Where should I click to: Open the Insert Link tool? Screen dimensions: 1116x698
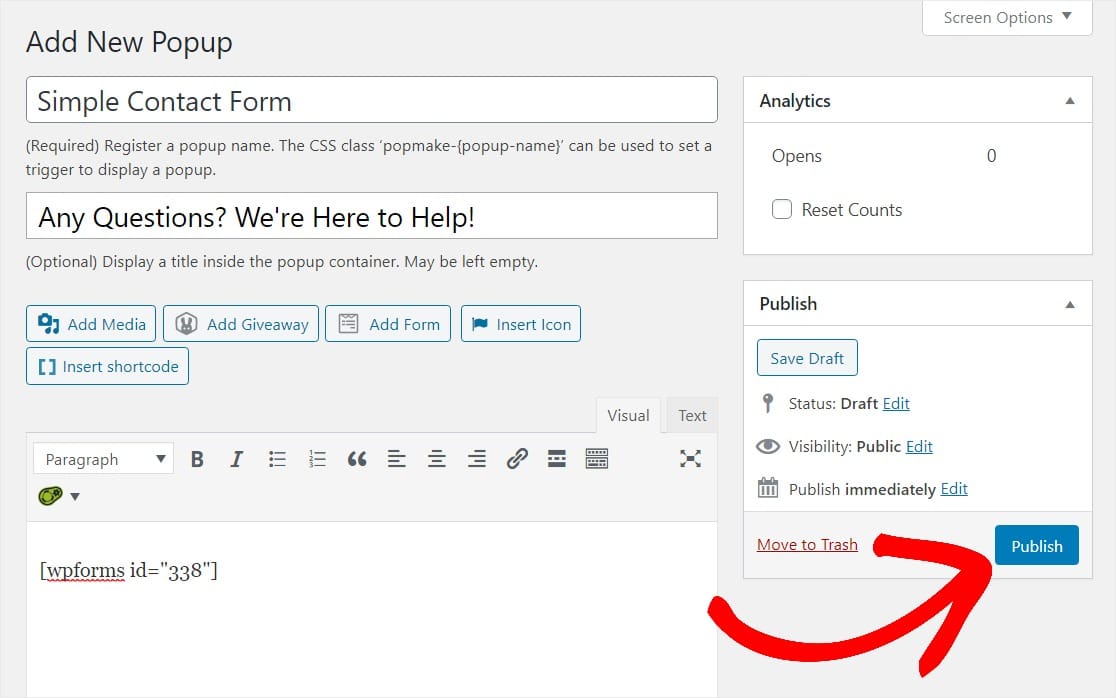click(517, 458)
